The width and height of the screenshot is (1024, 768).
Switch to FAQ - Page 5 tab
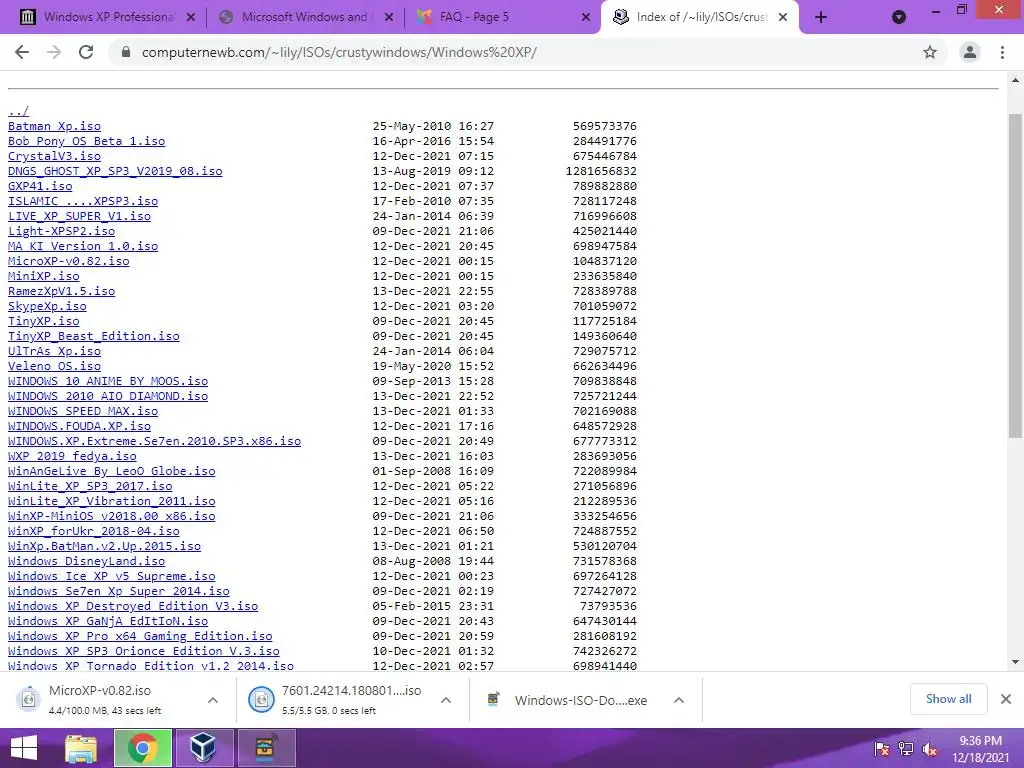coord(502,18)
